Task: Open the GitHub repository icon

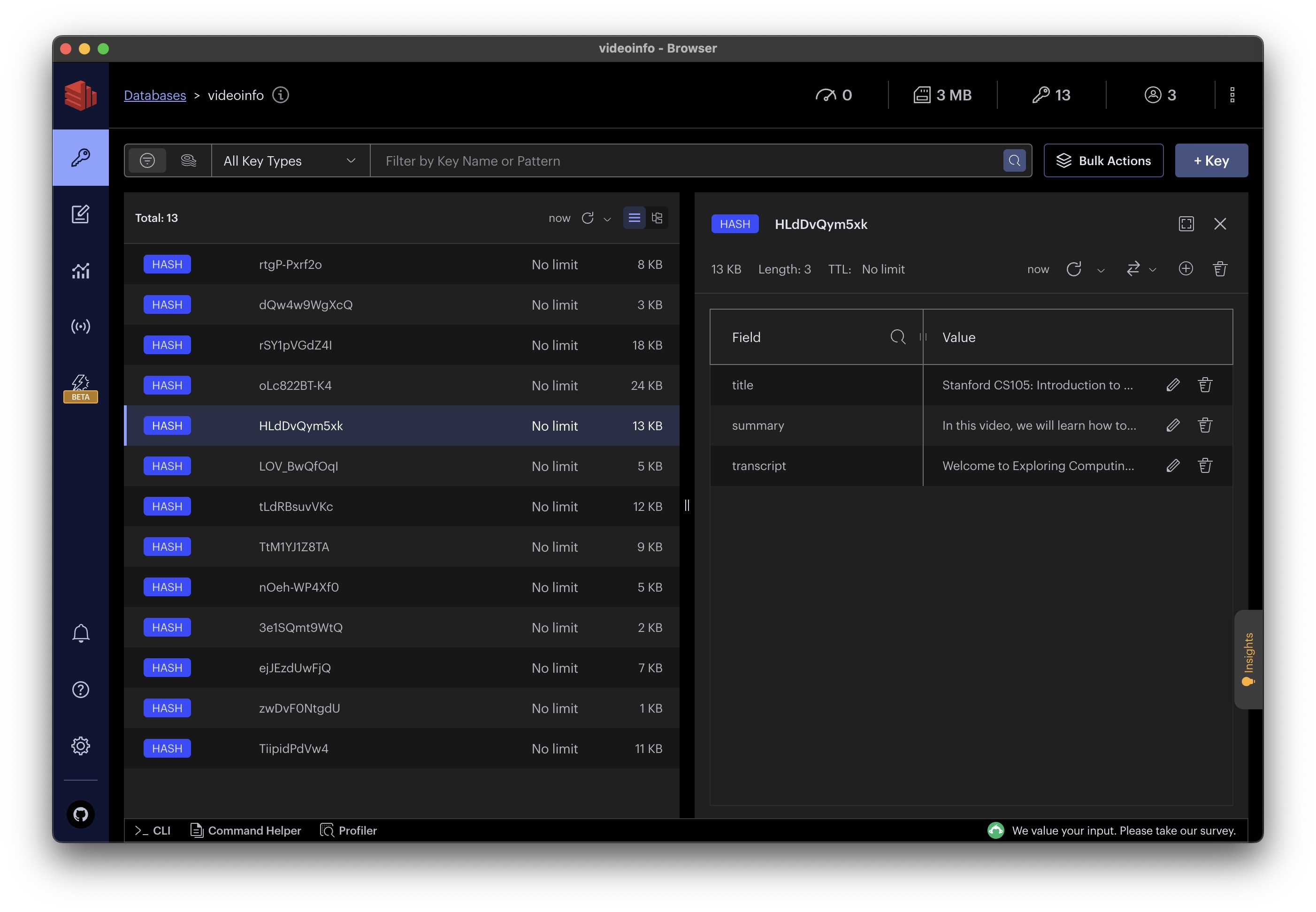Action: (80, 813)
